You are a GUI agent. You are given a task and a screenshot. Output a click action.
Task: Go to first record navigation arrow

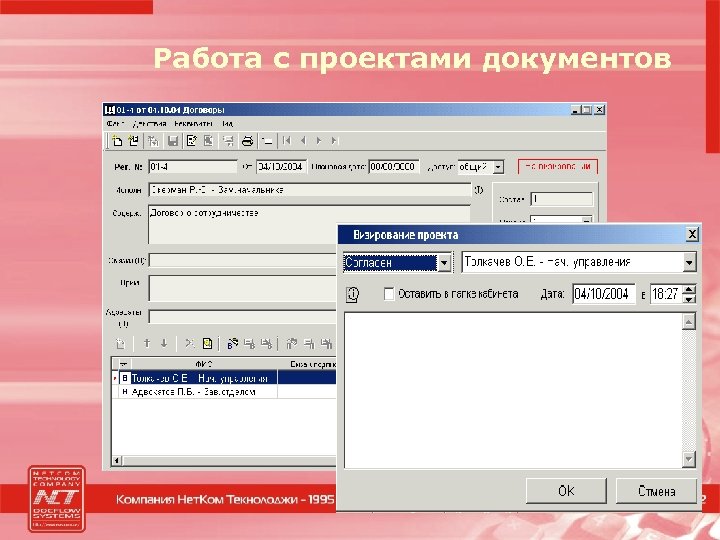pyautogui.click(x=287, y=141)
